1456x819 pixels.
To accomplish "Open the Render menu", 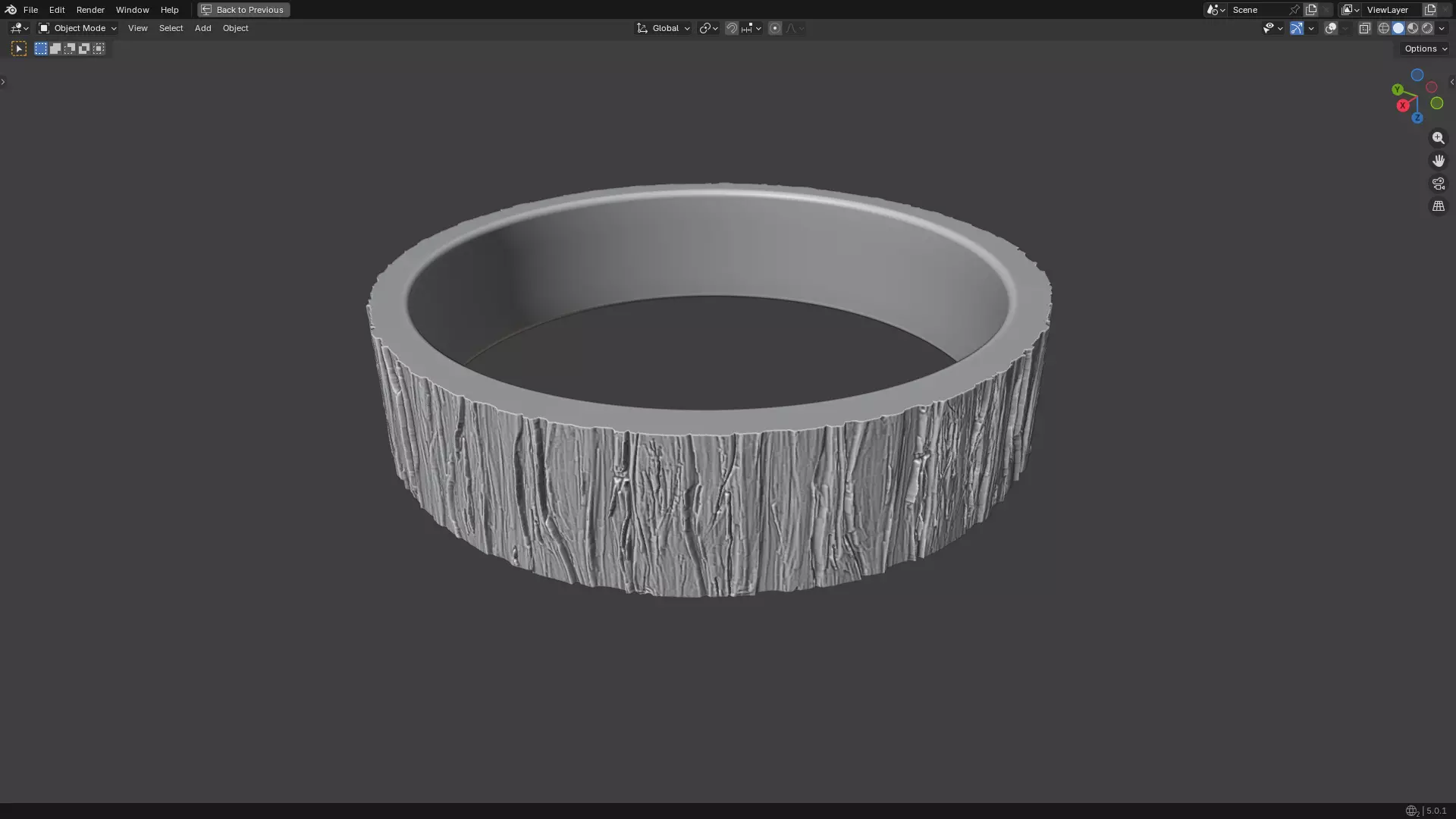I will click(x=90, y=10).
